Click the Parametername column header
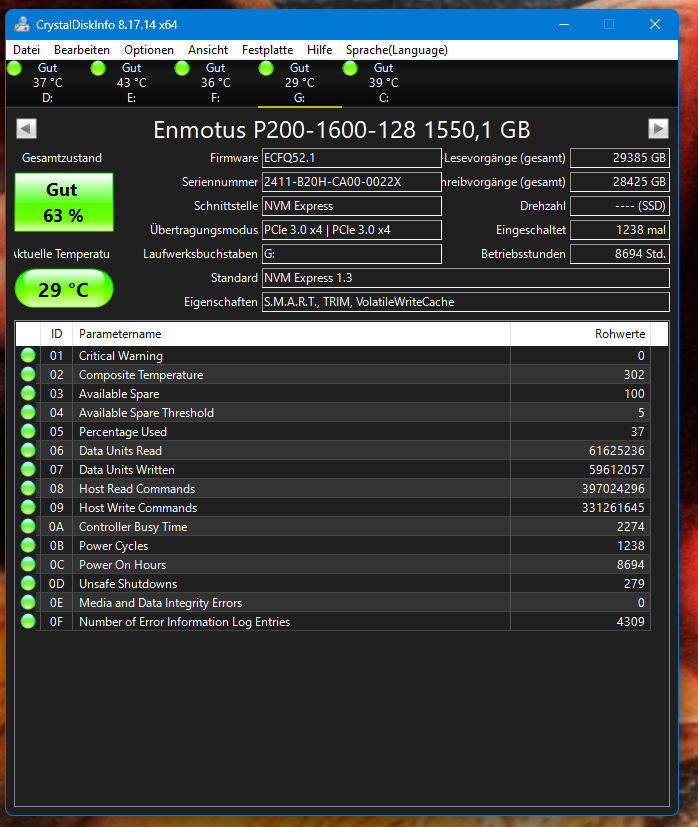This screenshot has height=827, width=698. click(x=291, y=334)
